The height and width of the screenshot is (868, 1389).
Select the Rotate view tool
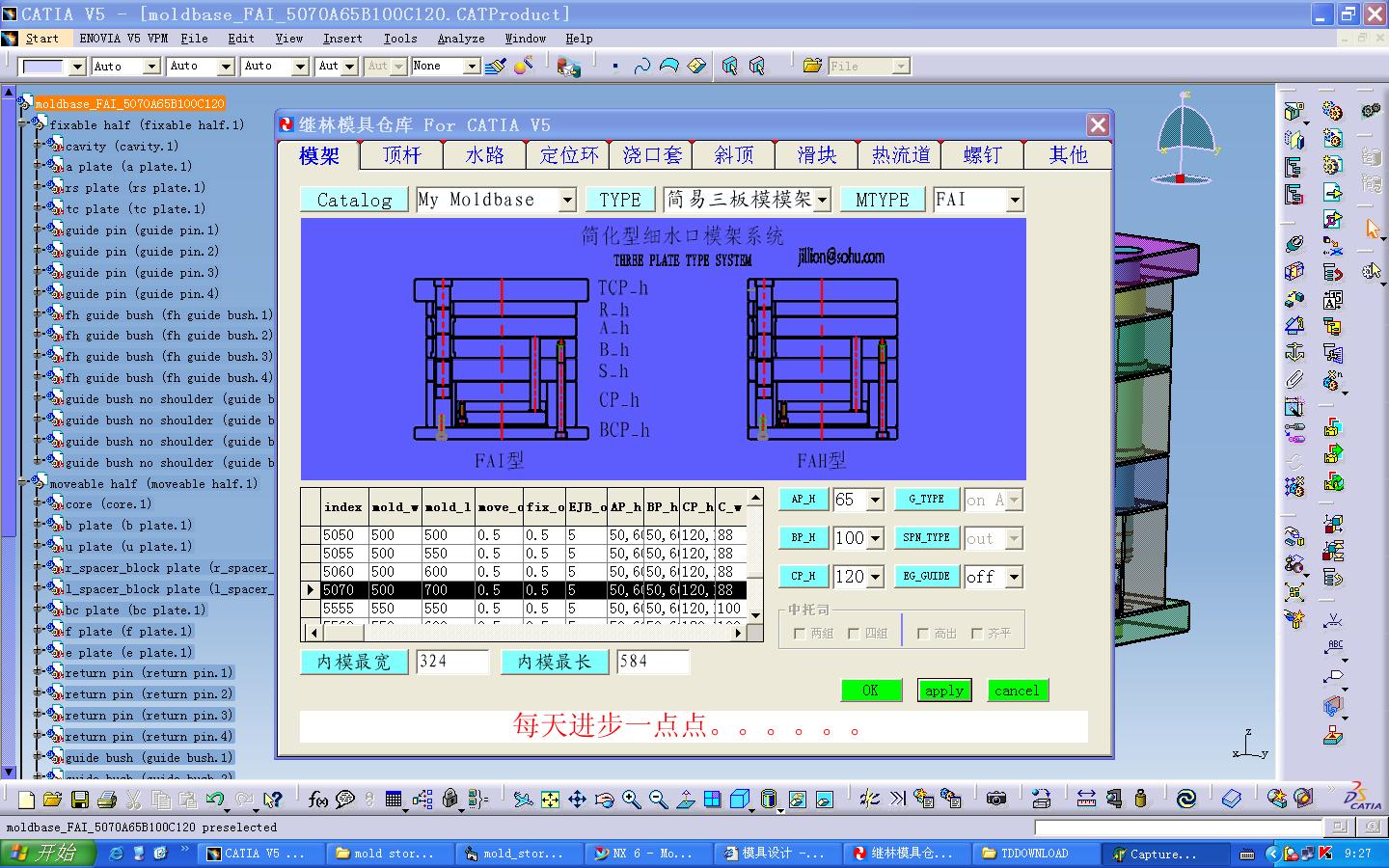(604, 799)
